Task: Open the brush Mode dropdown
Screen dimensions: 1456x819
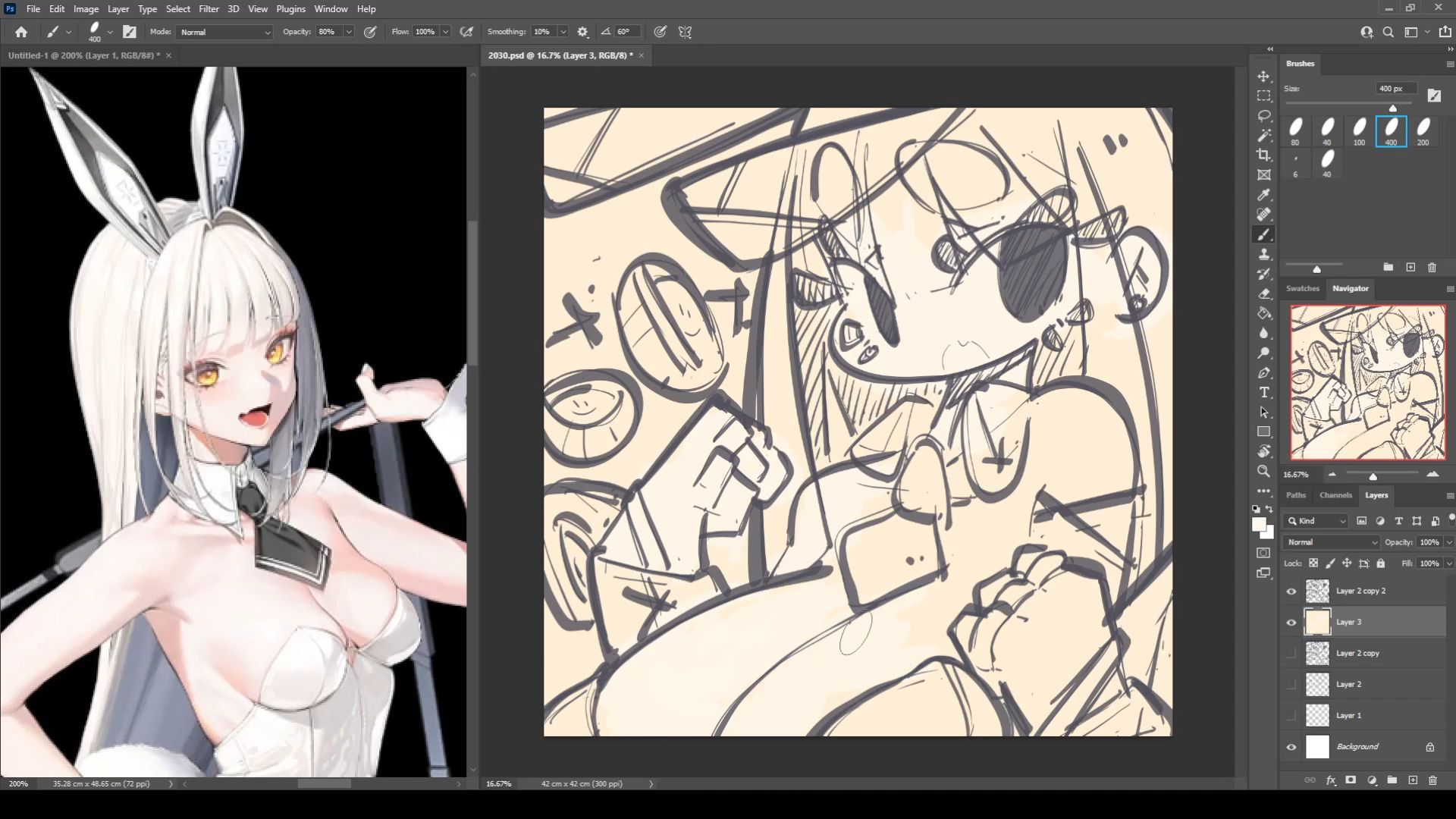Action: [x=224, y=32]
